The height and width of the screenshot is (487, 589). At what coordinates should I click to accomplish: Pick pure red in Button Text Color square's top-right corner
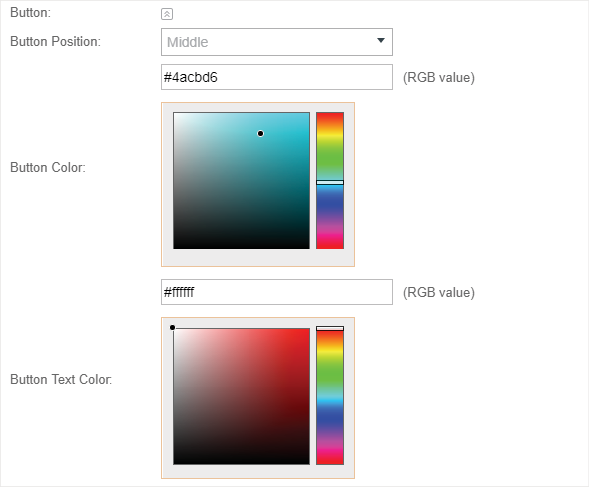point(307,331)
